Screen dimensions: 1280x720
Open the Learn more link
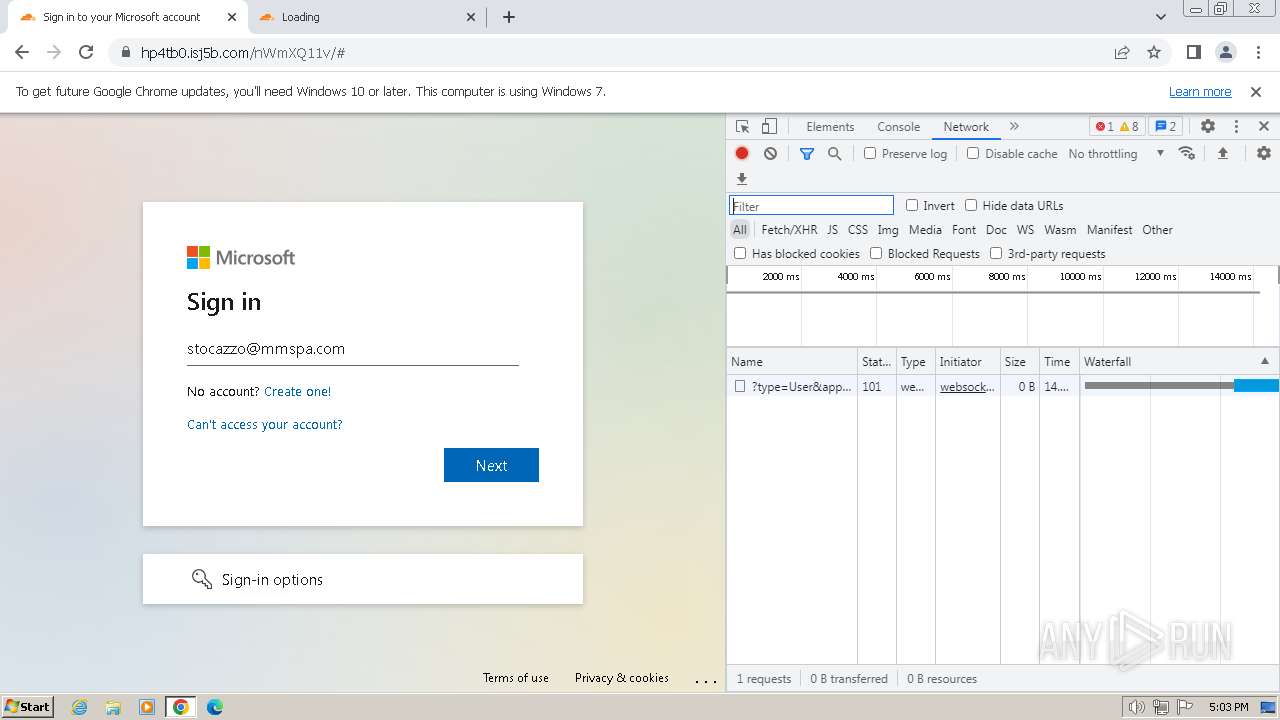(x=1200, y=92)
